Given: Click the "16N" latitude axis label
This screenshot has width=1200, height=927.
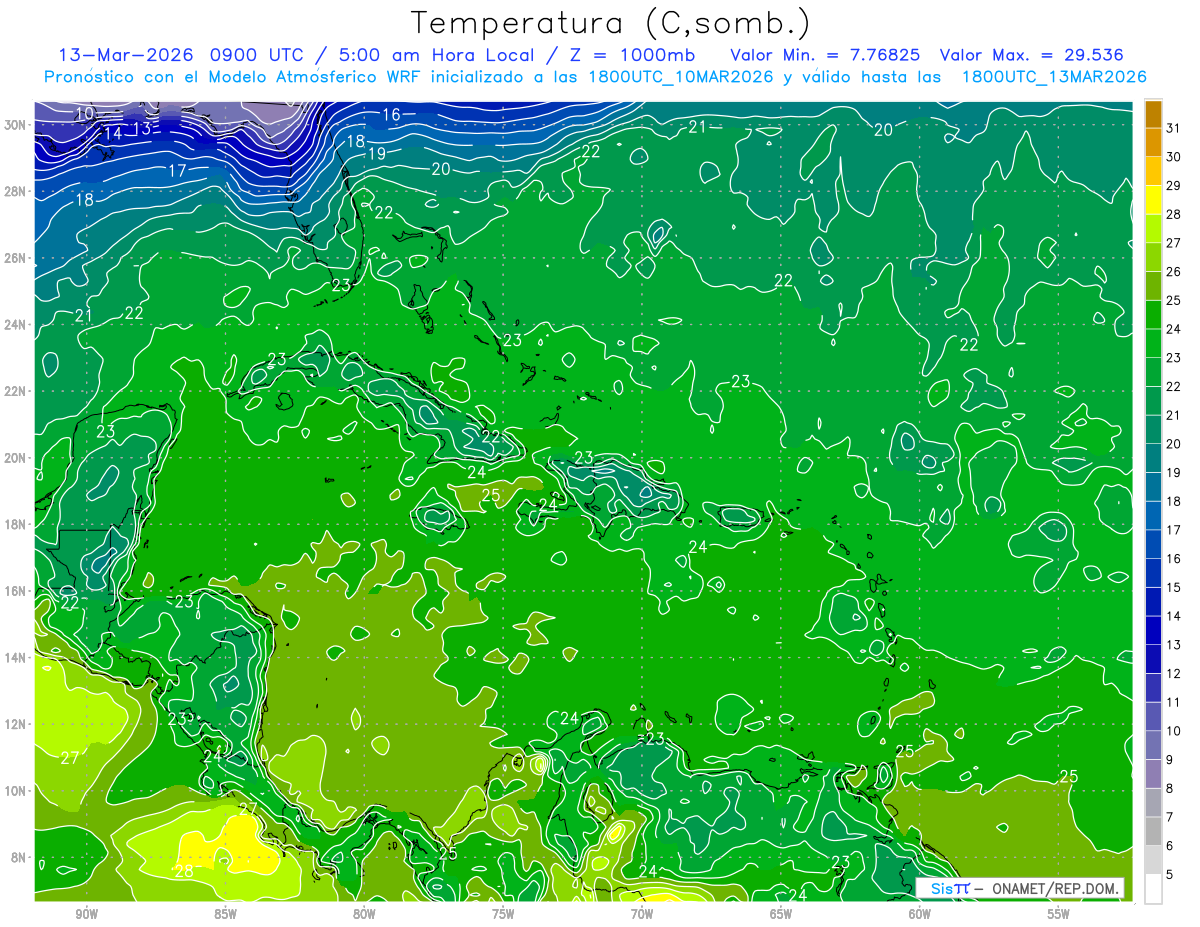Looking at the screenshot, I should click(15, 591).
